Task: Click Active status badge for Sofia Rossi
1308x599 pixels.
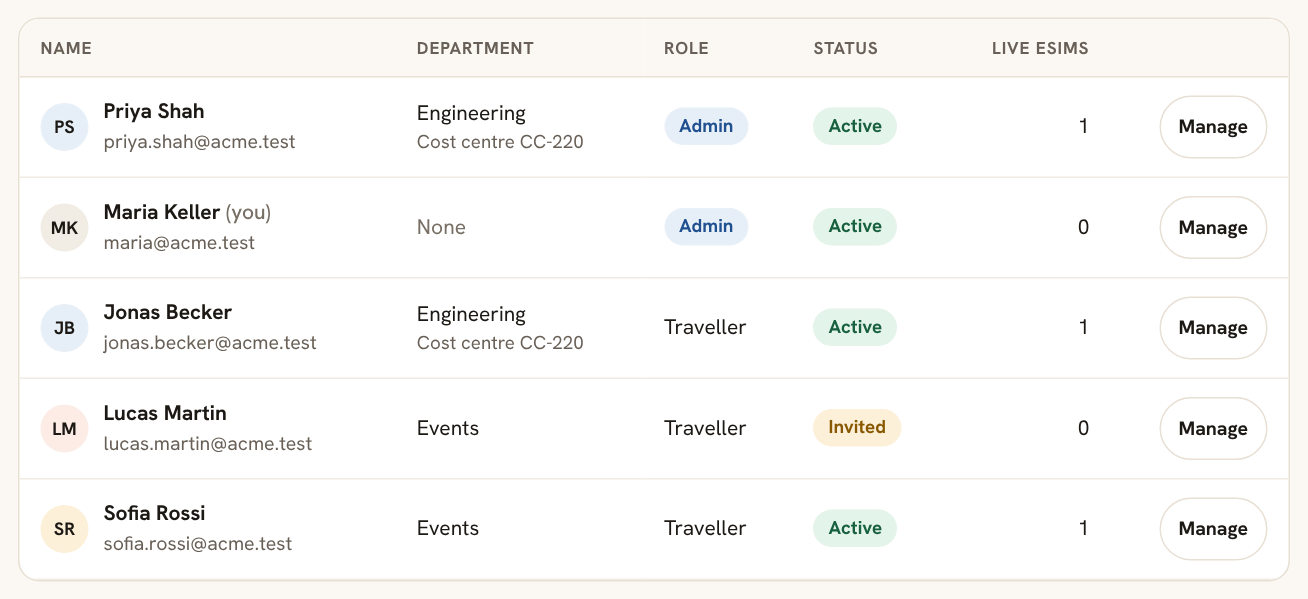Action: tap(855, 528)
